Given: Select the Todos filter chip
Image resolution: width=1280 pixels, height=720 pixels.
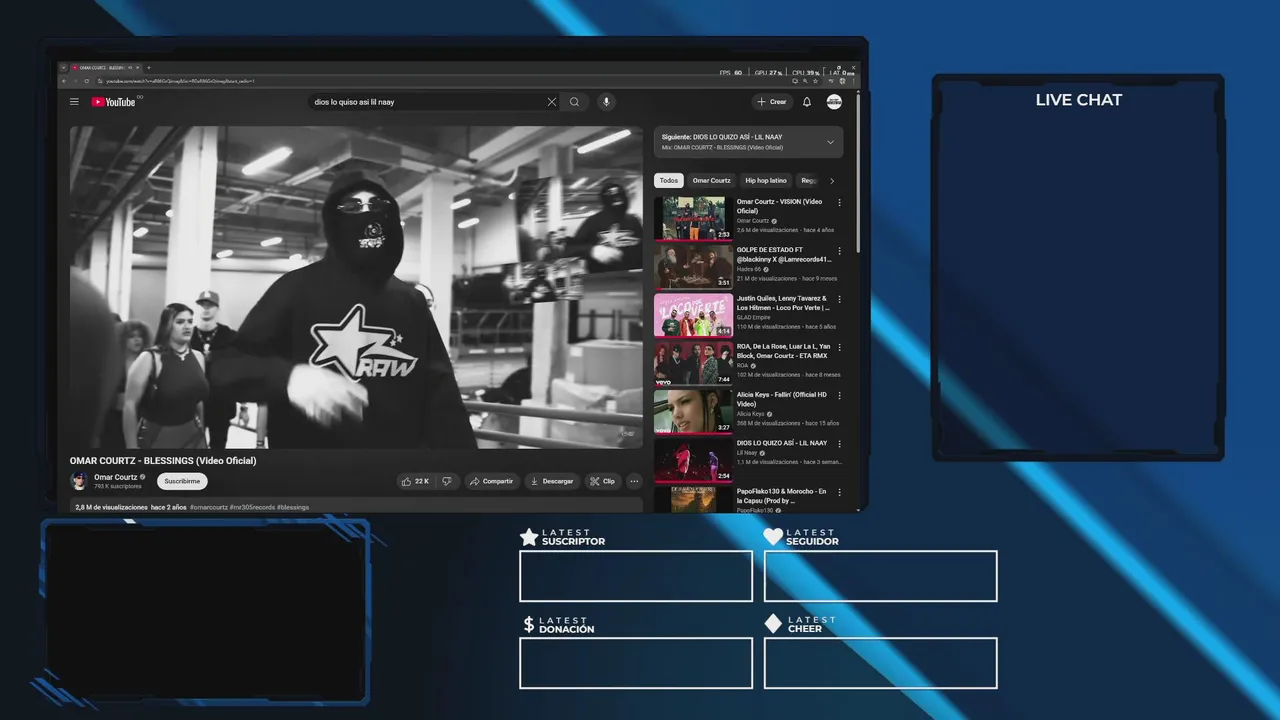Looking at the screenshot, I should tap(669, 181).
